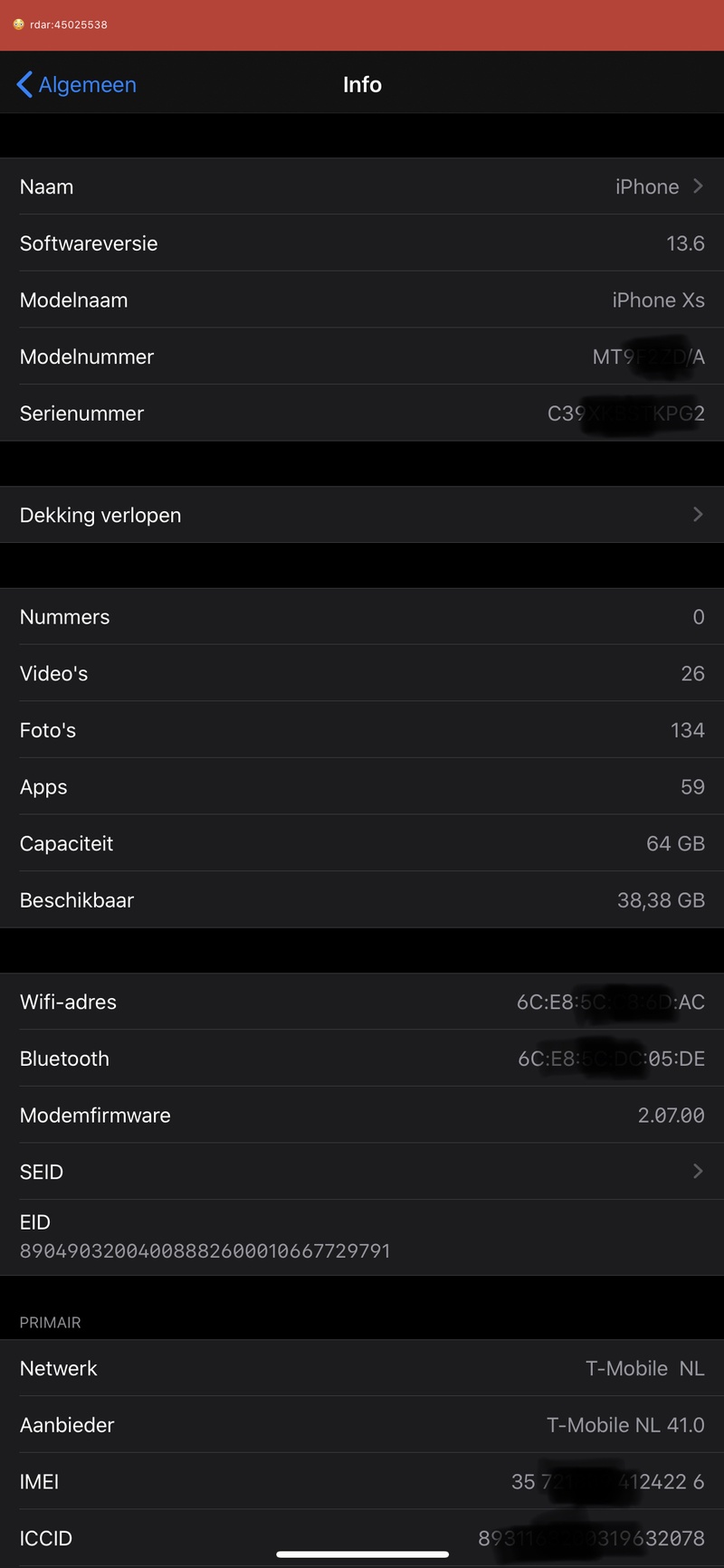724x1568 pixels.
Task: Select the EID number text
Action: 205,1250
